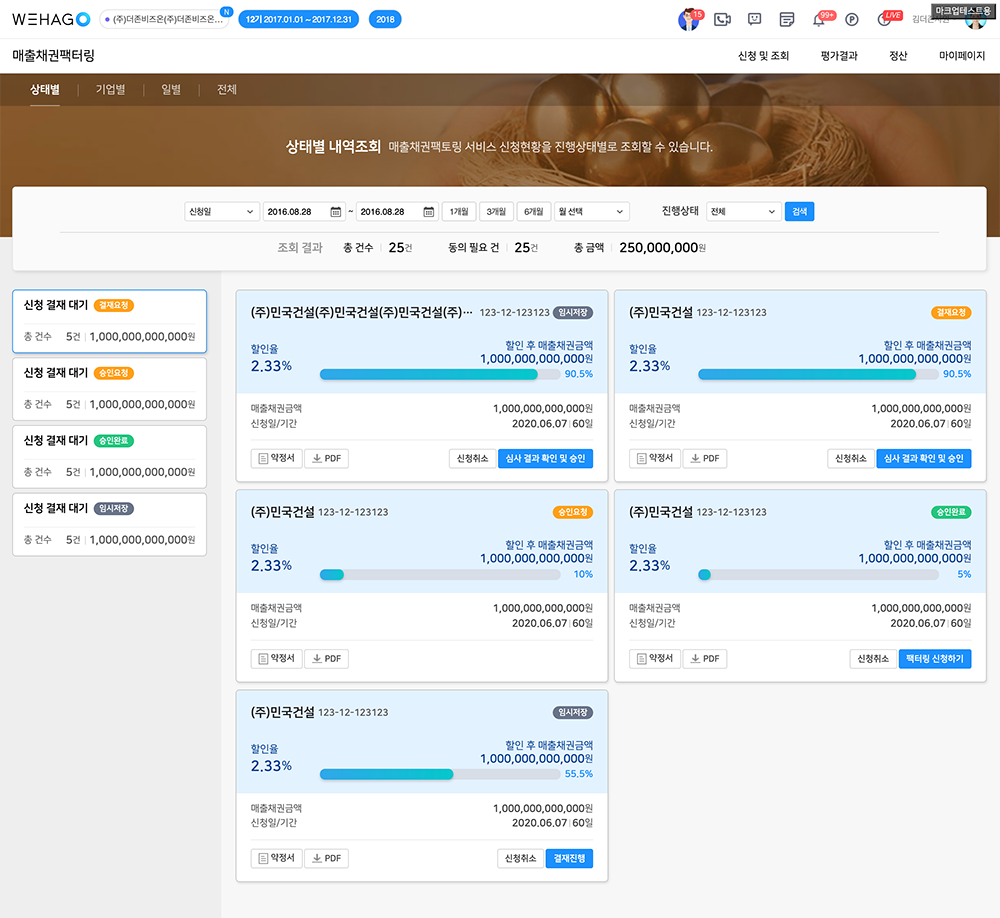The image size is (1000, 918).
Task: Expand the 신청일 date-type dropdown
Action: [221, 212]
